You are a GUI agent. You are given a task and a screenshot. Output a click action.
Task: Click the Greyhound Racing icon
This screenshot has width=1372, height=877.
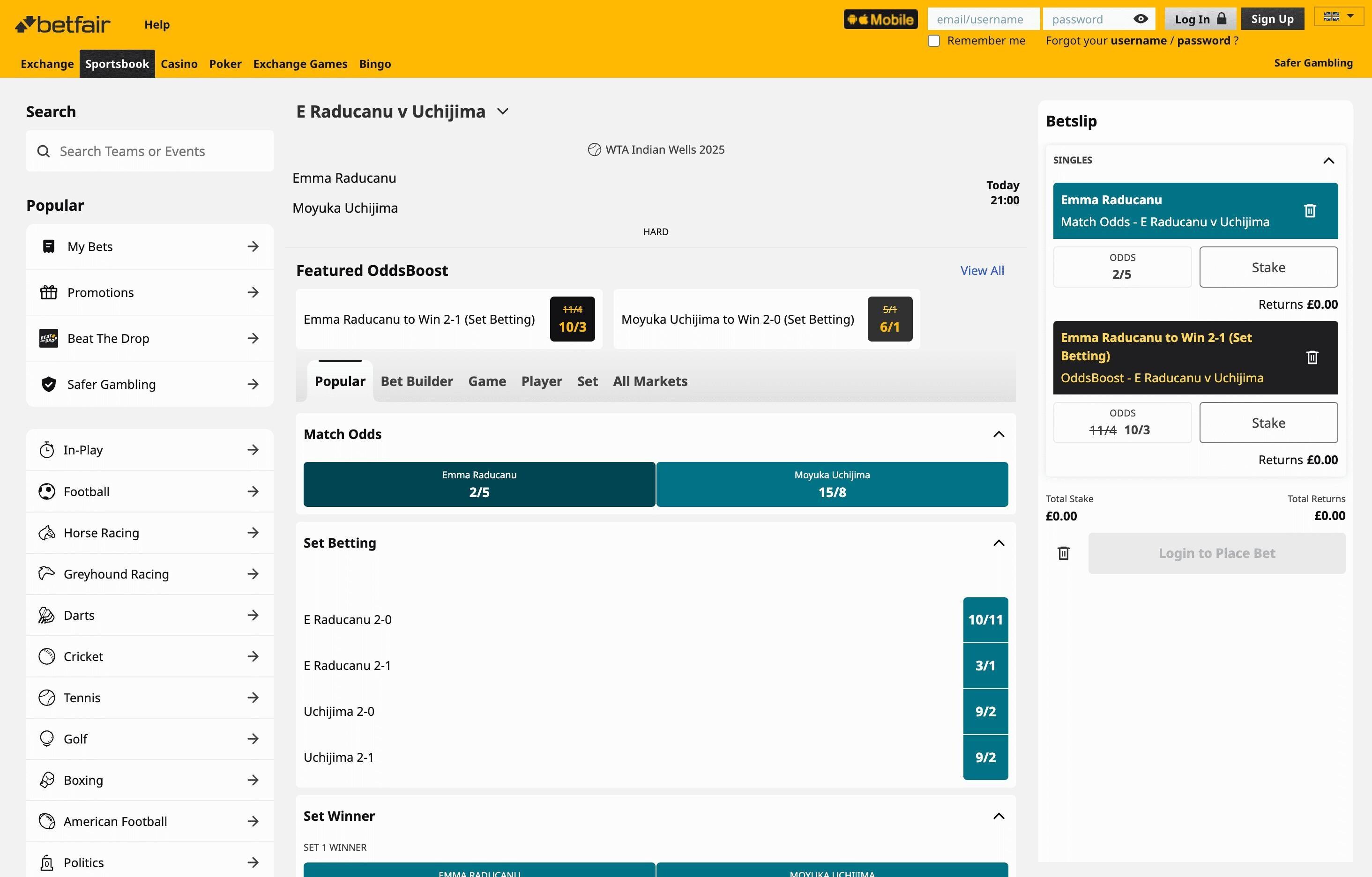[x=47, y=574]
